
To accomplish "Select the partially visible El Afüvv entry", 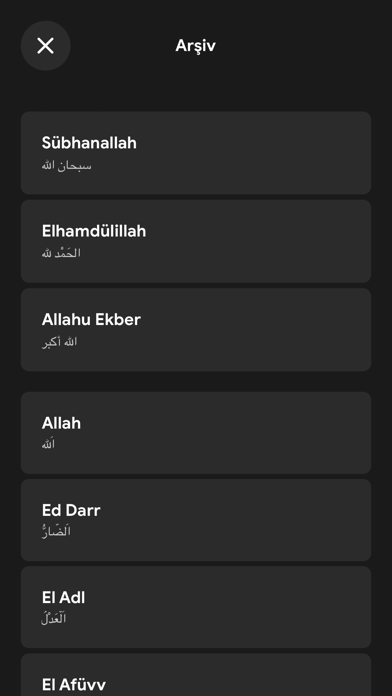I will pyautogui.click(x=196, y=675).
